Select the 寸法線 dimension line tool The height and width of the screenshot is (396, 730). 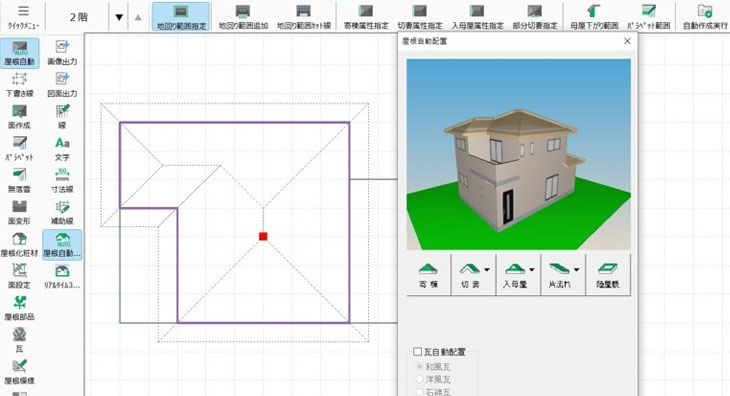point(62,181)
